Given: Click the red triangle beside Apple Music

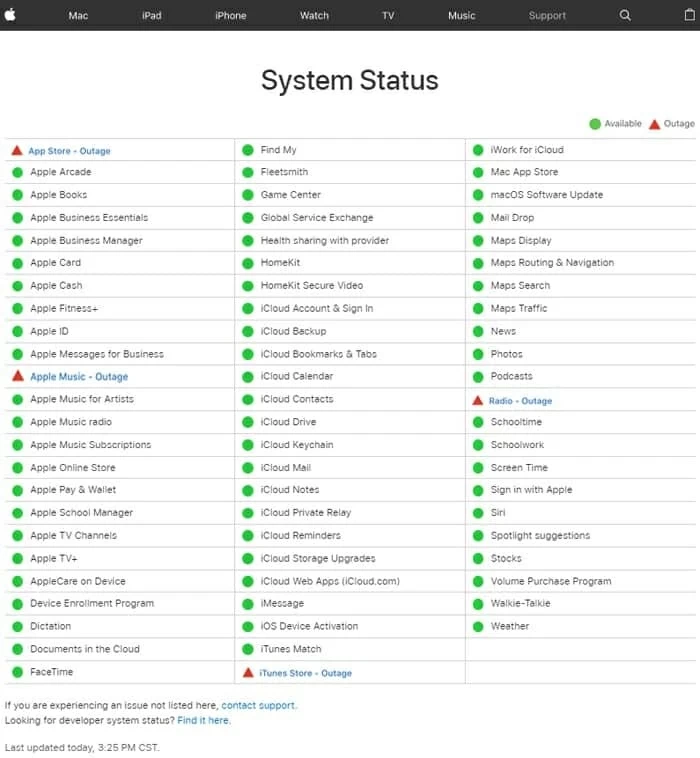Looking at the screenshot, I should [x=16, y=376].
